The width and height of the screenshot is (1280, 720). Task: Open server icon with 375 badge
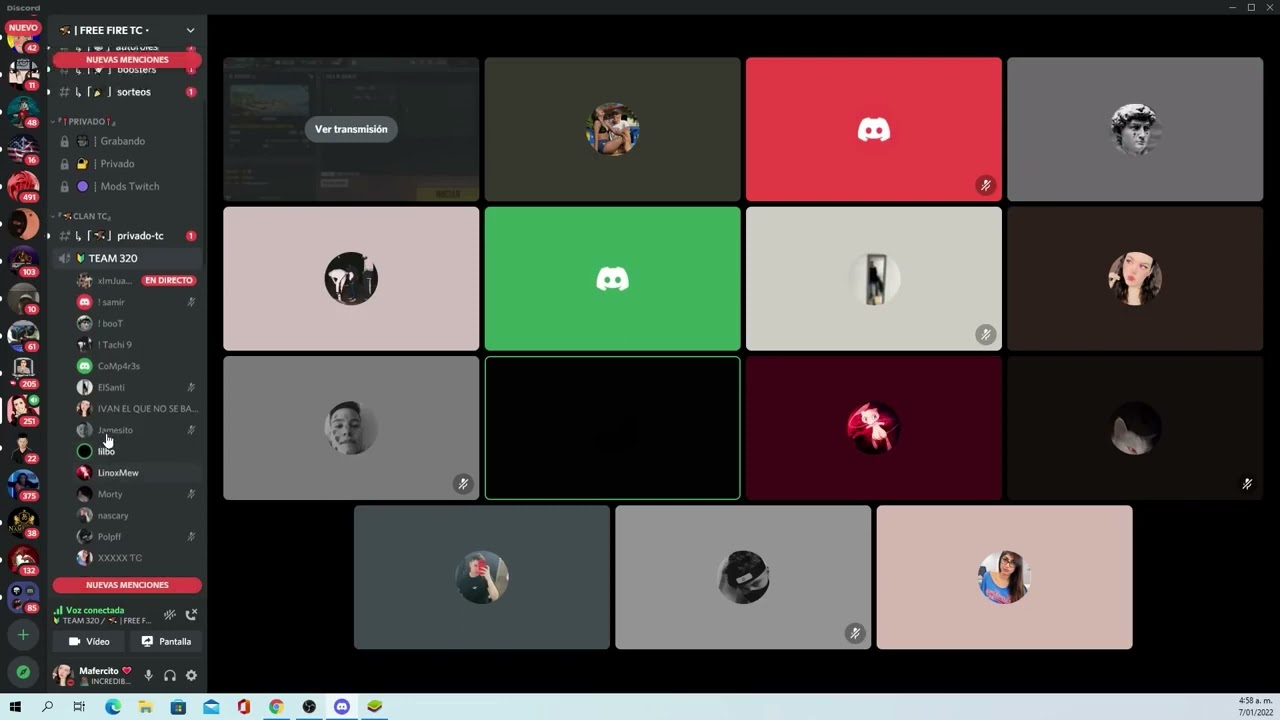pyautogui.click(x=23, y=485)
